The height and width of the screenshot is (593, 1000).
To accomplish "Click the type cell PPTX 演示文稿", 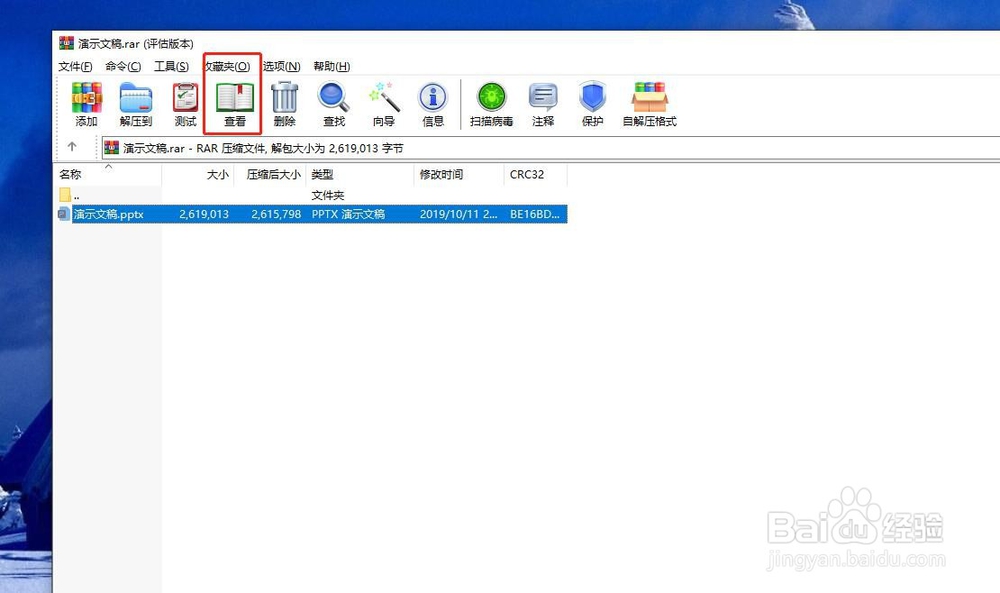I will pos(348,214).
